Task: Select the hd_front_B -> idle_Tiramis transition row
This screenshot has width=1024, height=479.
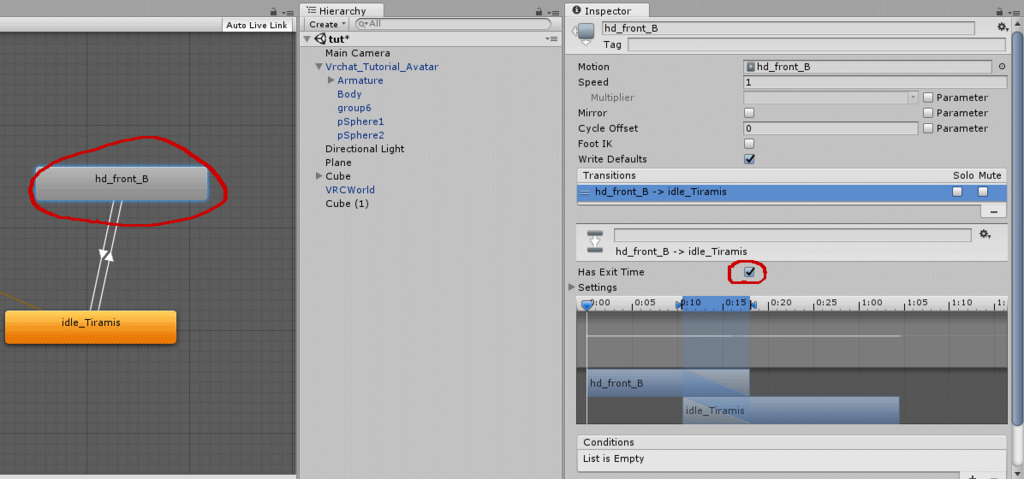Action: 792,192
